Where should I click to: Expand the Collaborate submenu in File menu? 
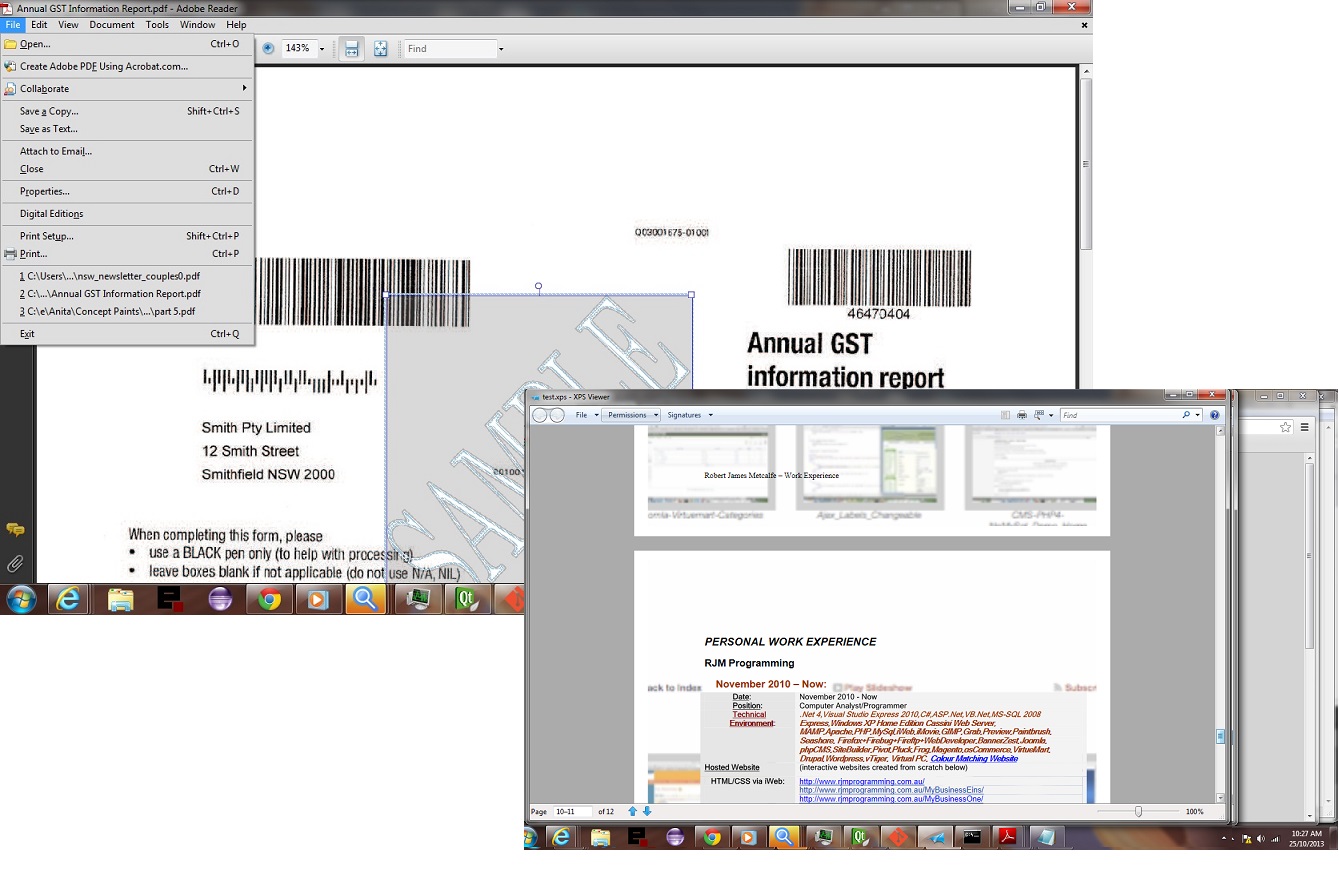(x=127, y=89)
